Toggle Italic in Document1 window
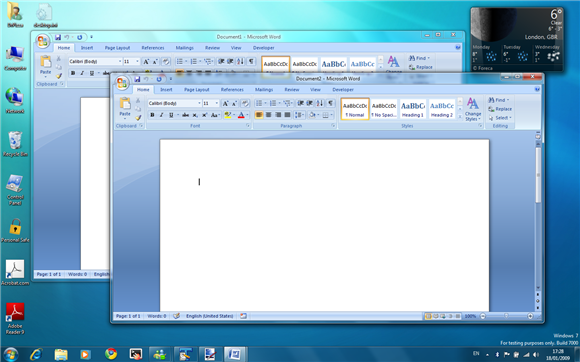The width and height of the screenshot is (580, 362). coord(82,73)
